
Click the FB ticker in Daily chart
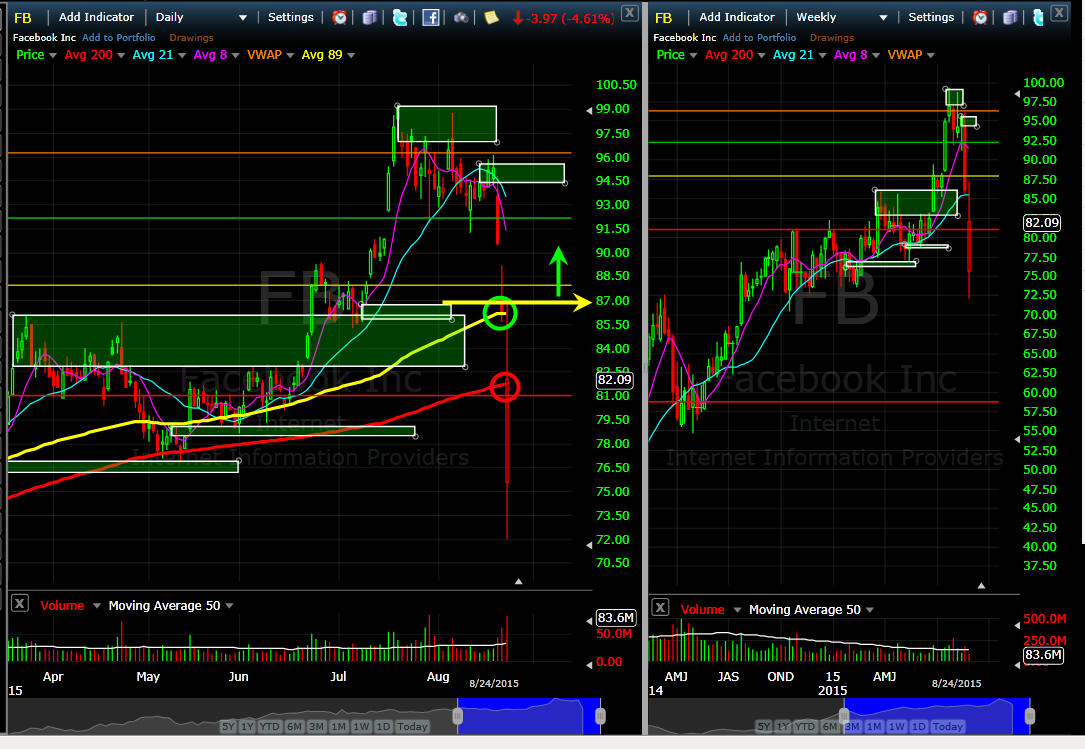click(23, 18)
